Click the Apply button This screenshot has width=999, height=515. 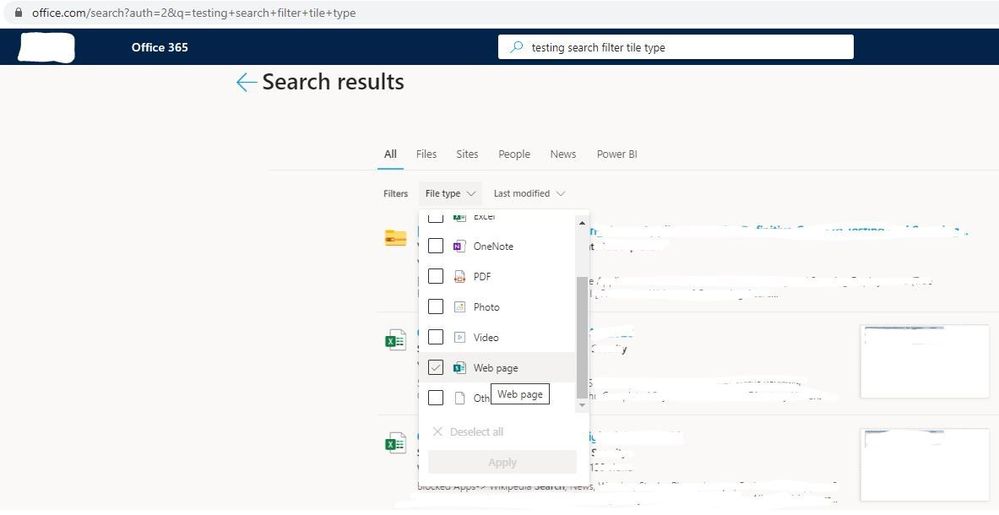[x=503, y=462]
